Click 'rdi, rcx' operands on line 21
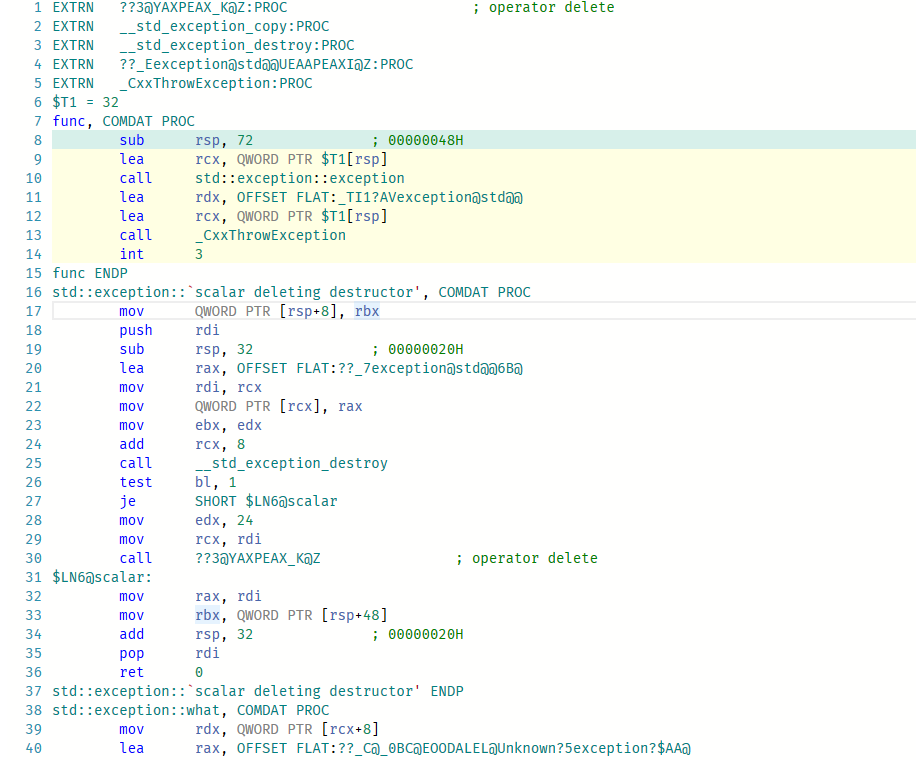Screen dimensions: 916x760 (228, 387)
